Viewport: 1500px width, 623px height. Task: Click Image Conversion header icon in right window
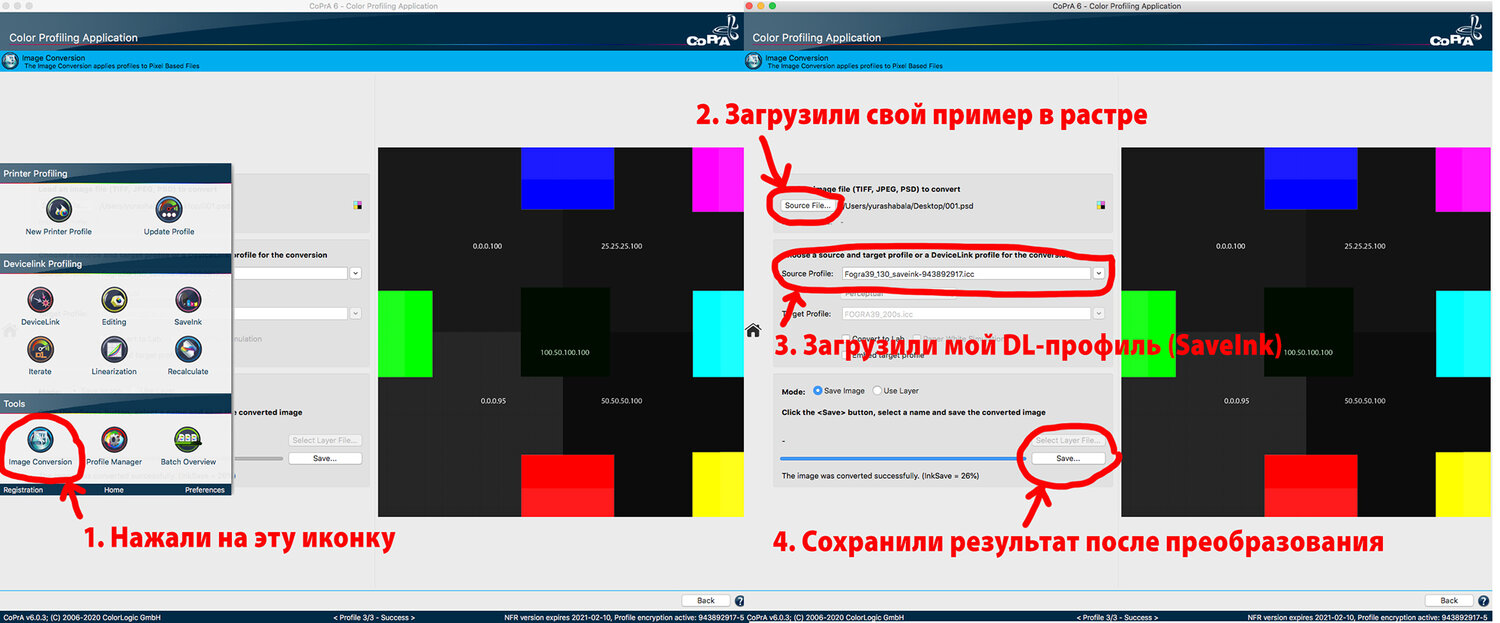coord(753,62)
